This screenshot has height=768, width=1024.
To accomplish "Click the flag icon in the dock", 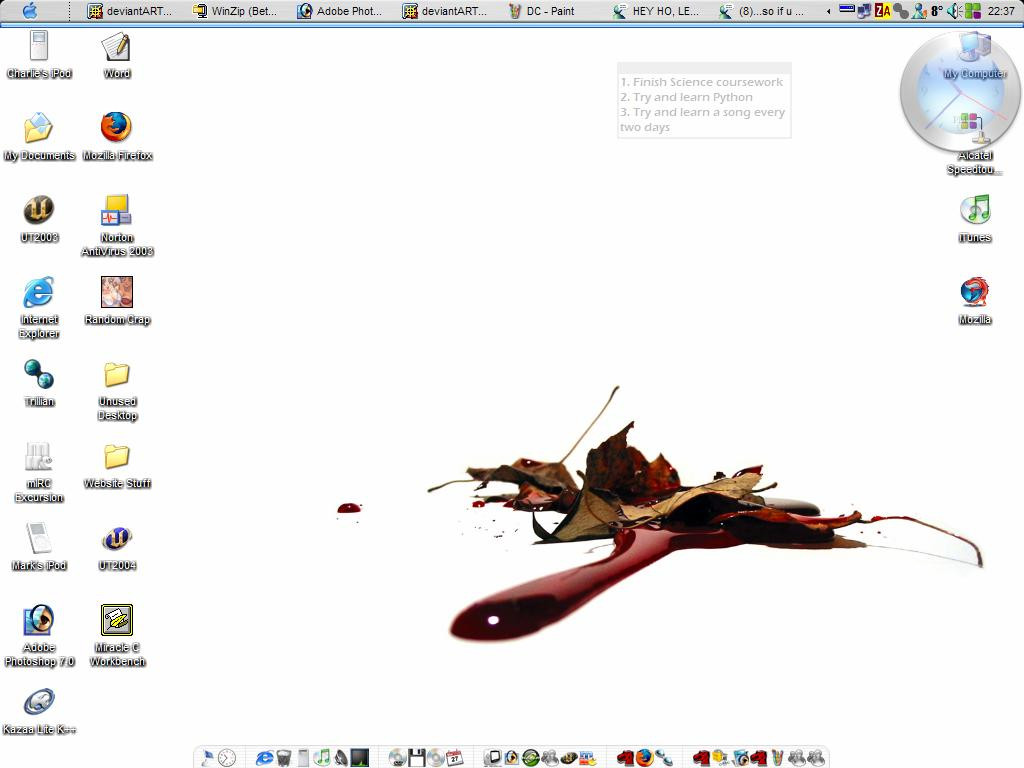I will click(209, 758).
